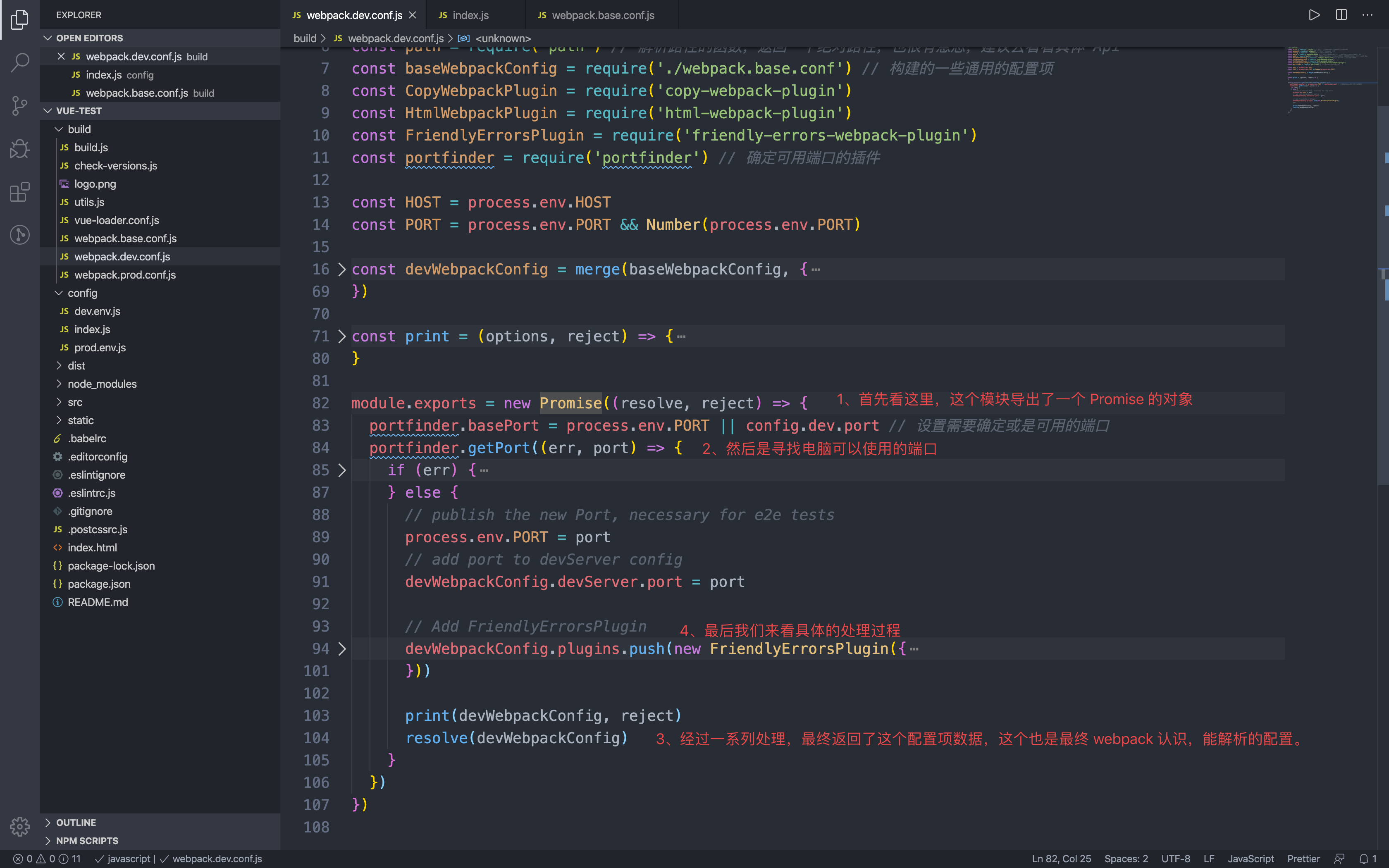Open the Run and Debug view
Screen dimensions: 1389x868
[19, 149]
